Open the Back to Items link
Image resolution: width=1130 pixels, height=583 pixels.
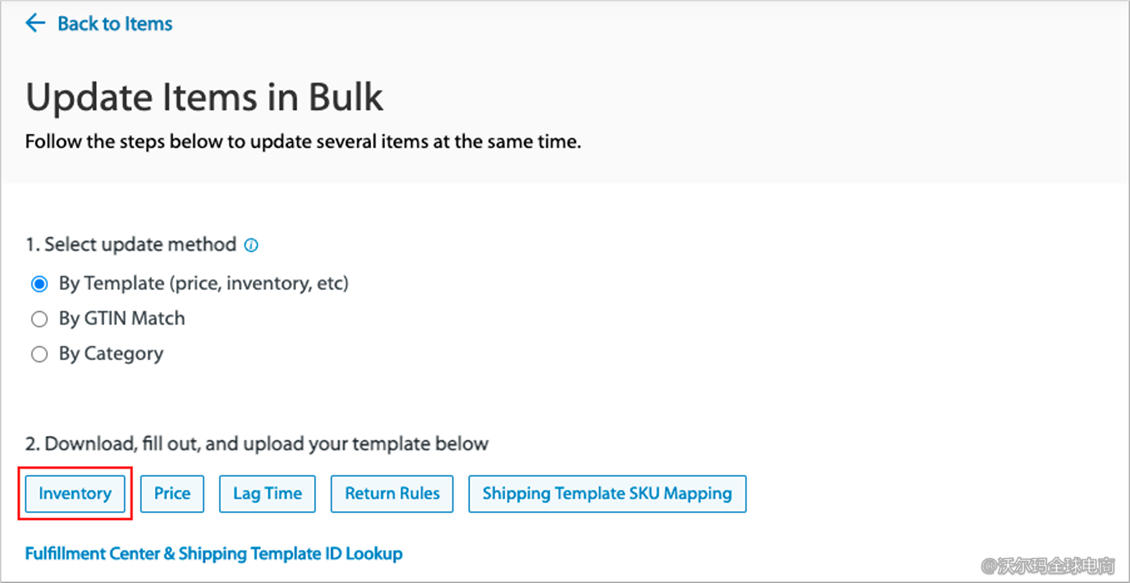pos(114,23)
